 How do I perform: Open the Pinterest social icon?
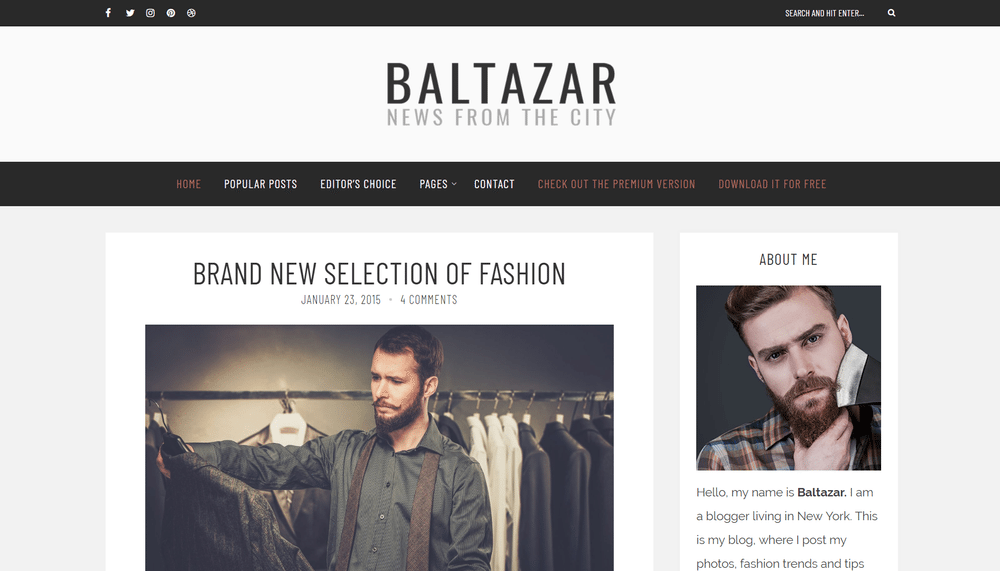click(x=171, y=13)
